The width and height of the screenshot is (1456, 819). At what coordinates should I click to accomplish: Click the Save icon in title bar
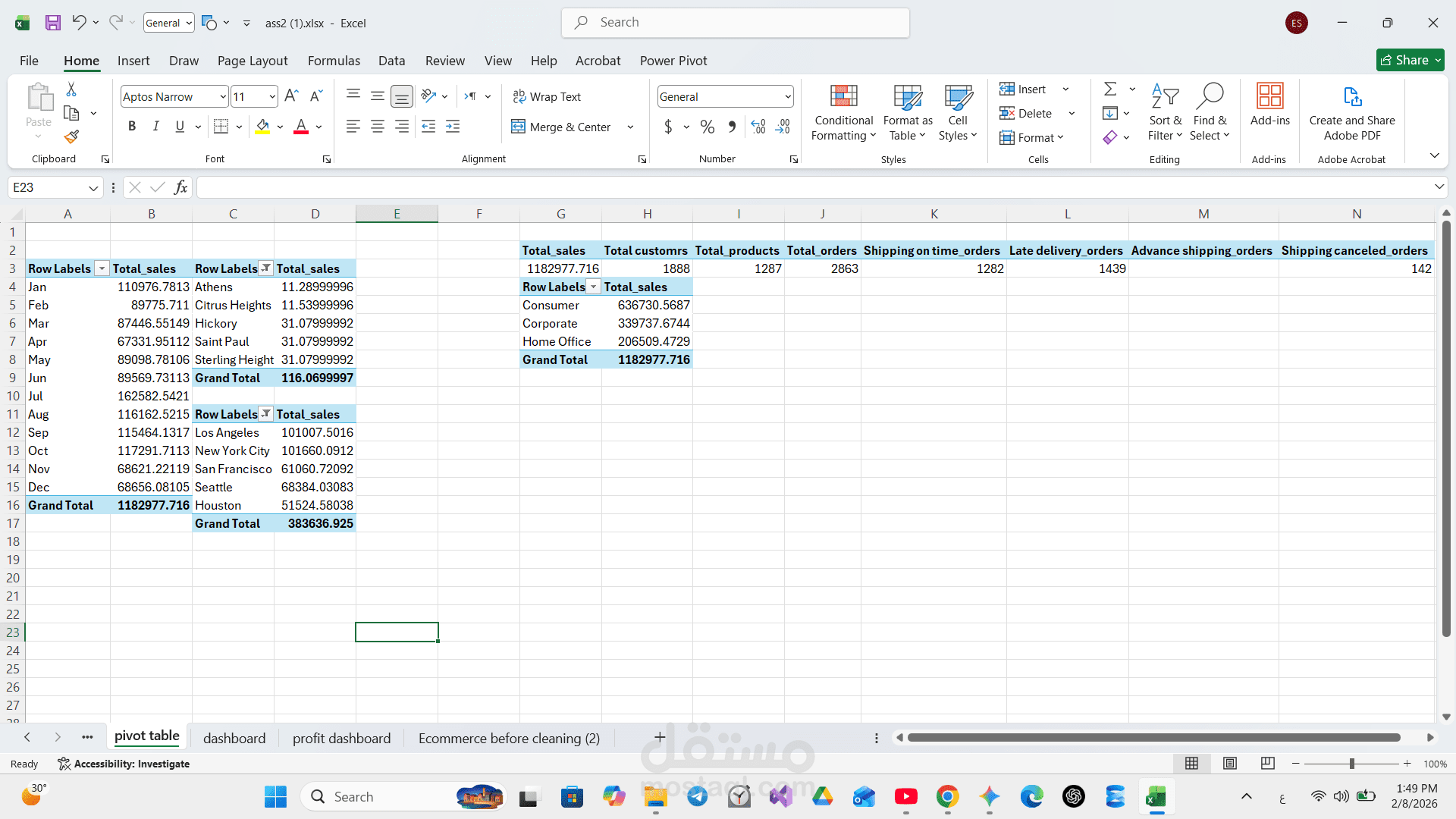(x=52, y=23)
